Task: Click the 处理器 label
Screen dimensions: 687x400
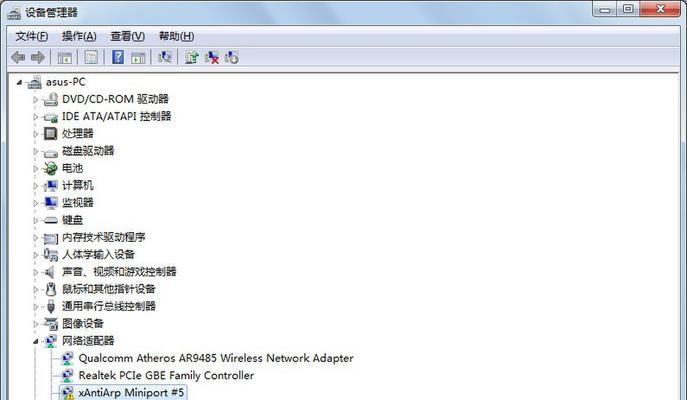Action: [x=78, y=134]
